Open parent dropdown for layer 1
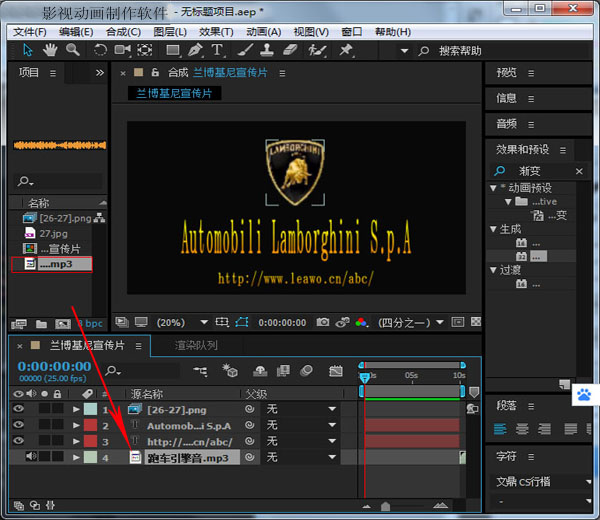The height and width of the screenshot is (520, 600). (300, 409)
